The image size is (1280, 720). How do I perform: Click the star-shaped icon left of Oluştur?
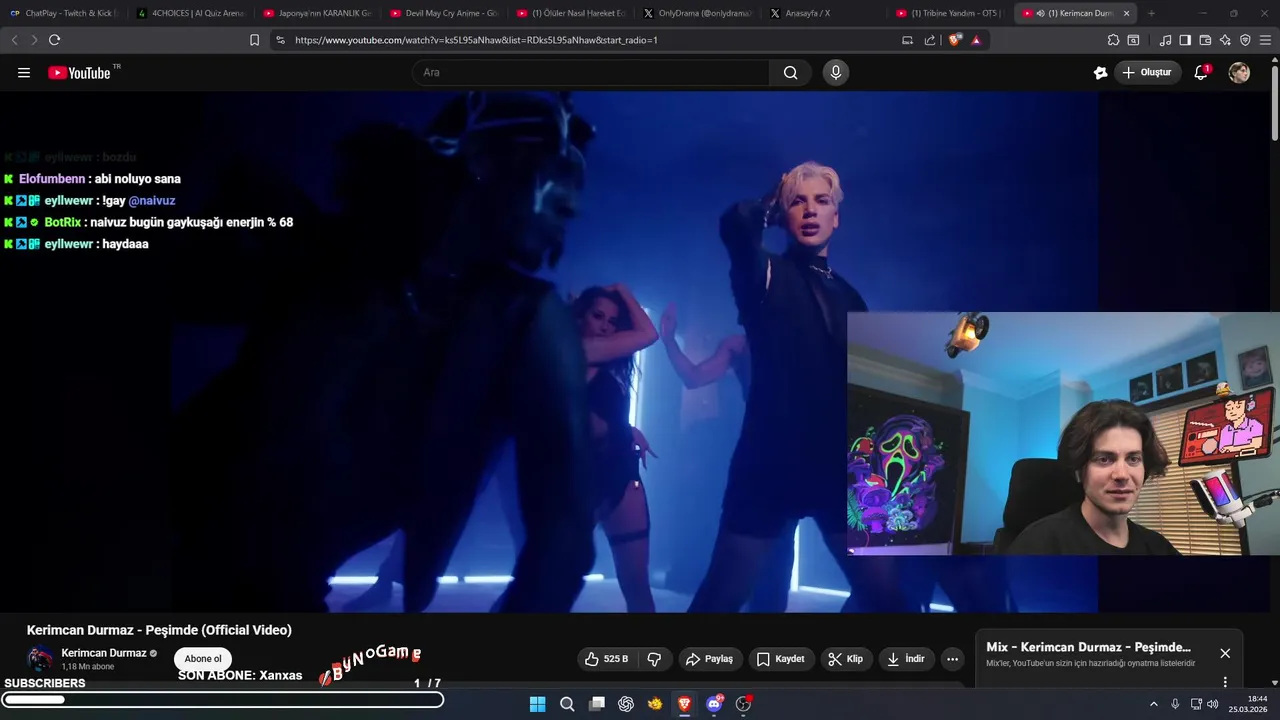point(1100,72)
